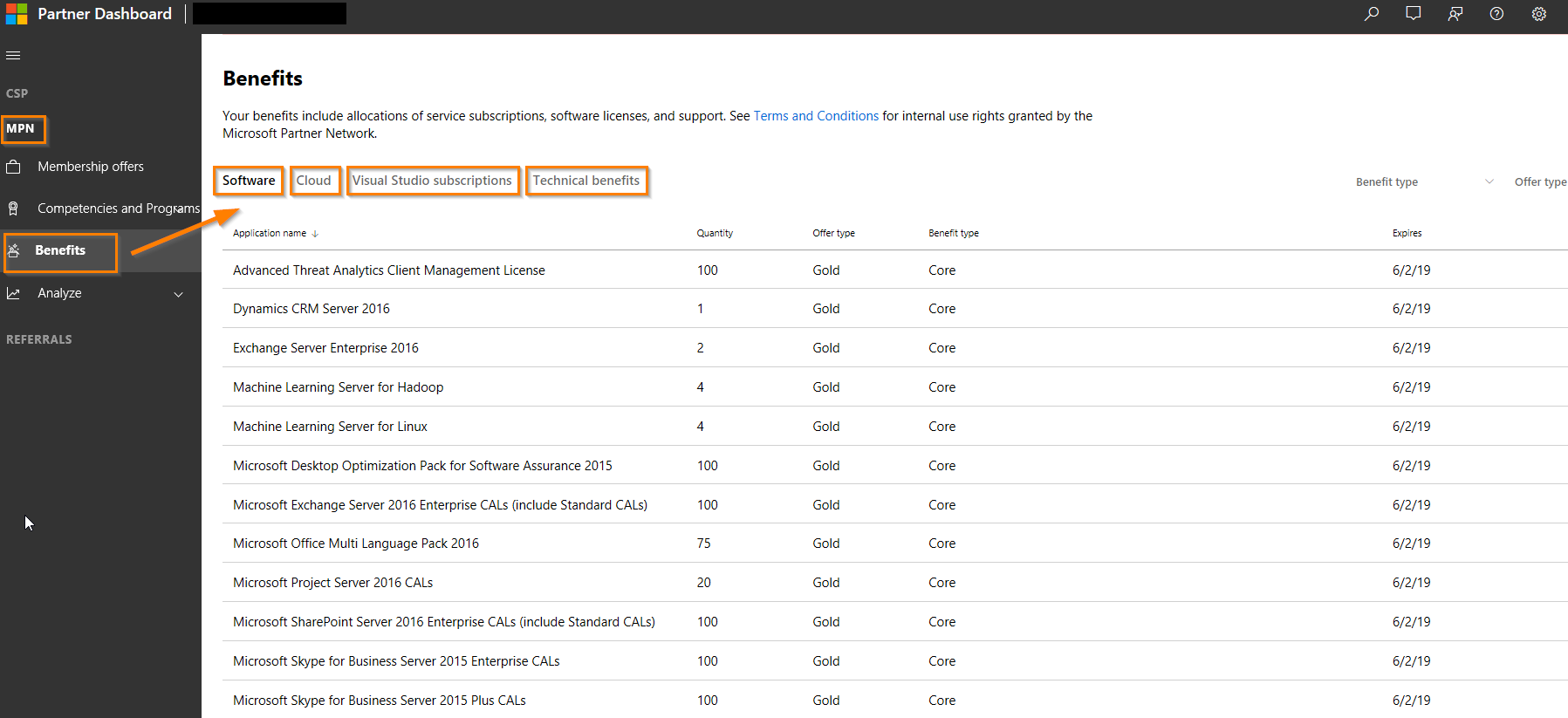The height and width of the screenshot is (718, 1568).
Task: Click 6/2/19 expiry for Machine Learning Linux
Action: click(1412, 427)
